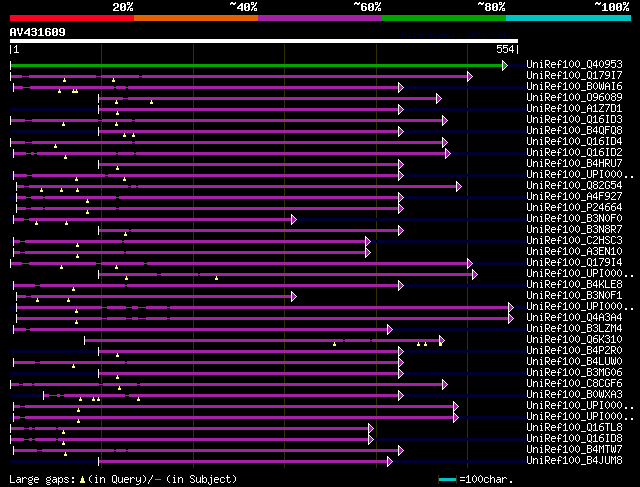
Task: Select the UniRef100_B4P2R0 label
Action: [x=574, y=351]
